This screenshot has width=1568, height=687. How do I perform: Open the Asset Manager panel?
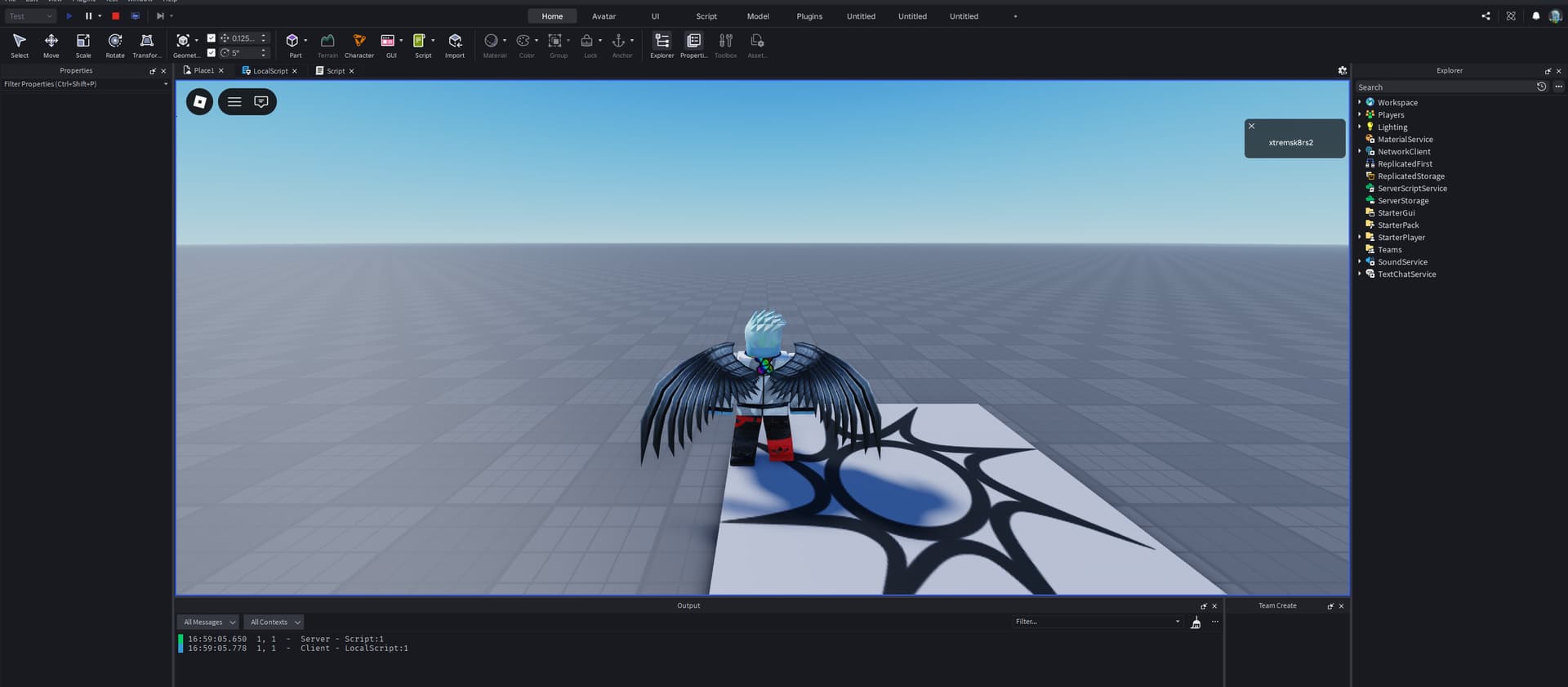(x=757, y=45)
